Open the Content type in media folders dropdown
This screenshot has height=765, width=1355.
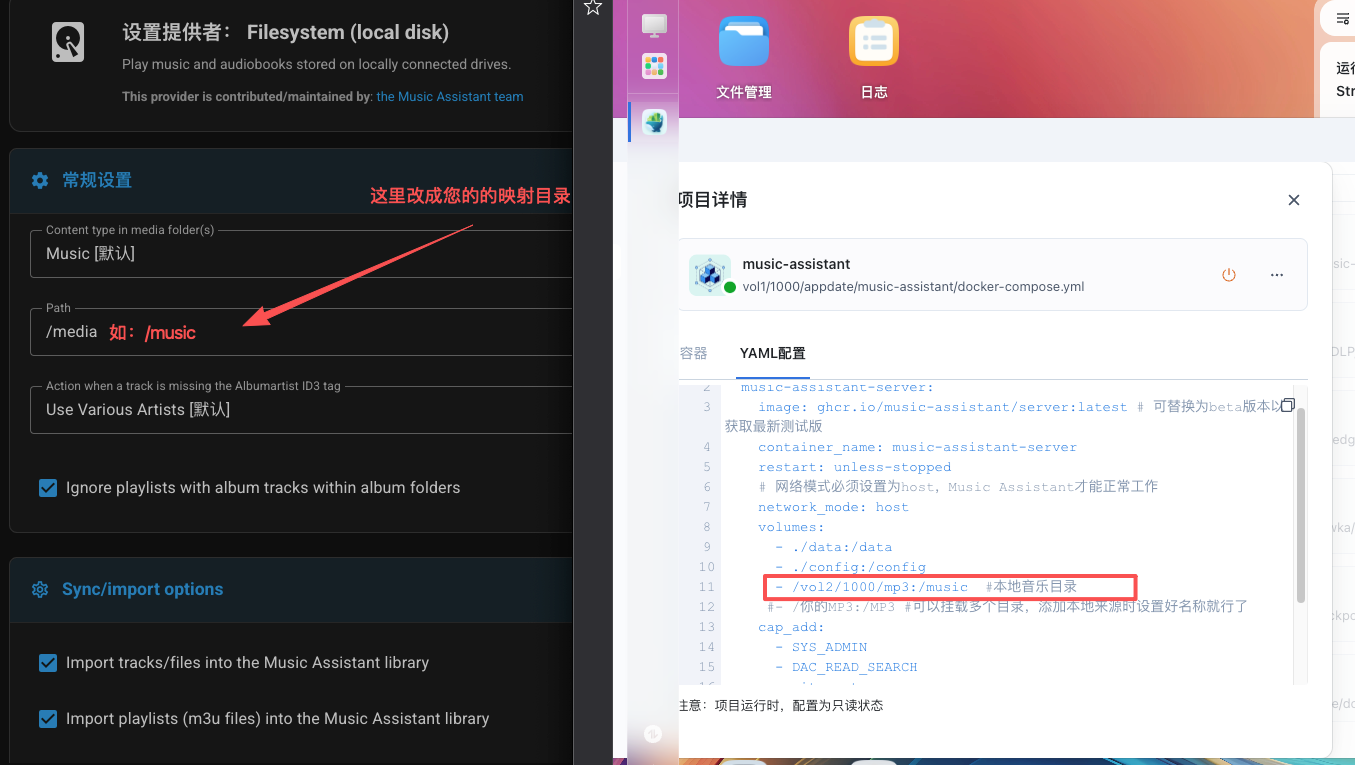pyautogui.click(x=290, y=253)
